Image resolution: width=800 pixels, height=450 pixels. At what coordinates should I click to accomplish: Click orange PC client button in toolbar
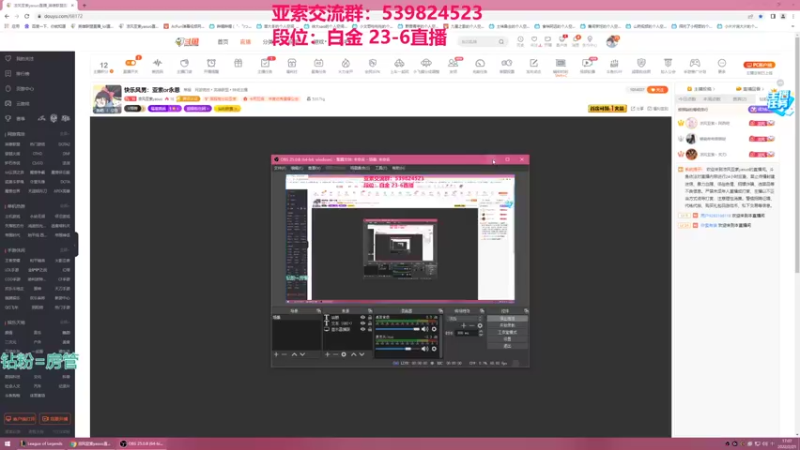click(759, 65)
